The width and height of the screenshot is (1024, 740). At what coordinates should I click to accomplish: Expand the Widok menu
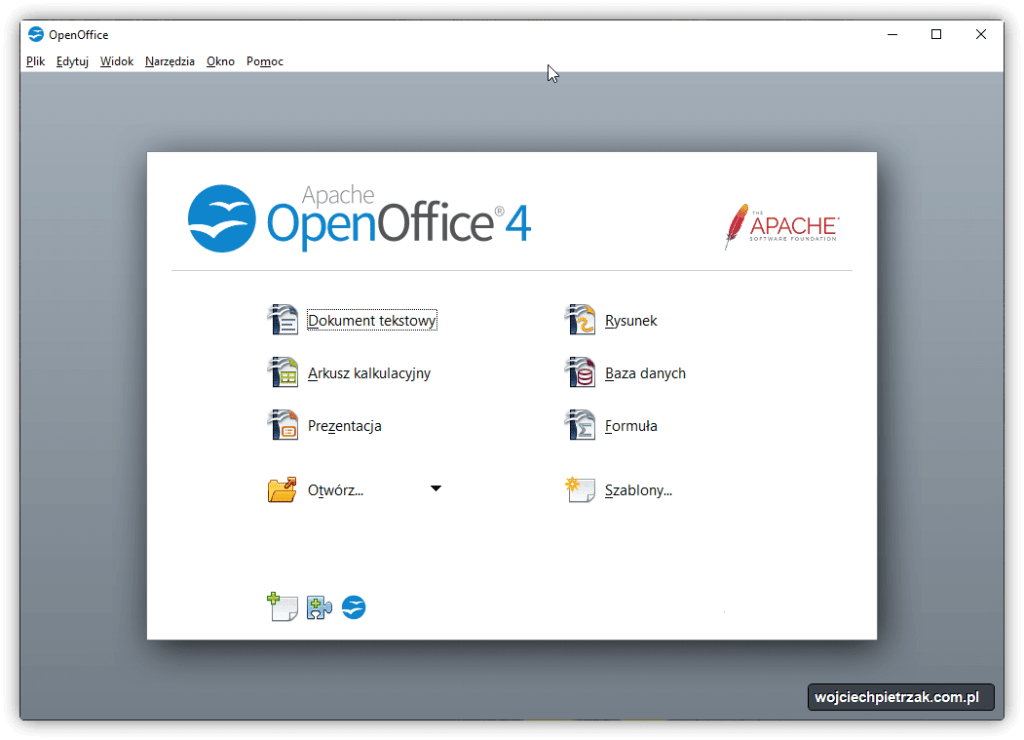[117, 61]
